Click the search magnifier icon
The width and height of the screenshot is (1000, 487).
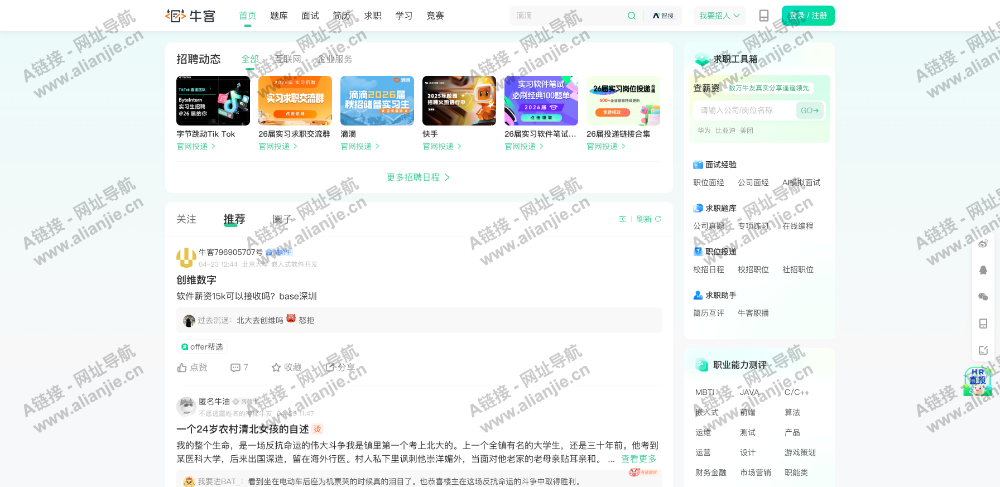point(631,16)
